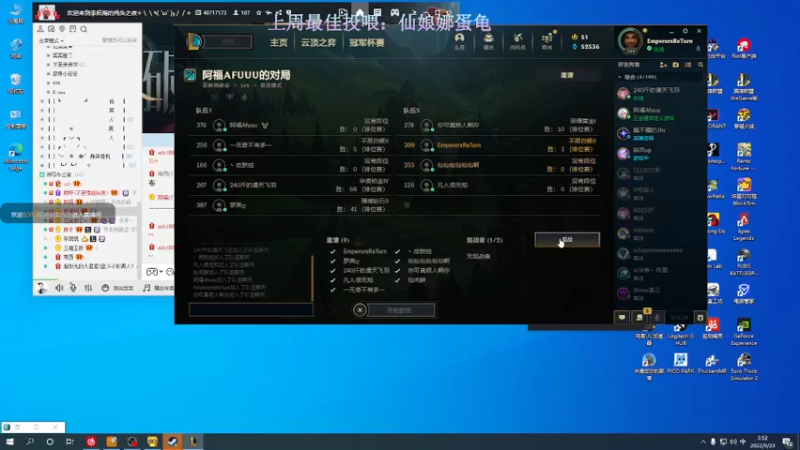Image resolution: width=800 pixels, height=450 pixels.
Task: Click the search icon in the voice app toolbar
Action: pyautogui.click(x=84, y=29)
